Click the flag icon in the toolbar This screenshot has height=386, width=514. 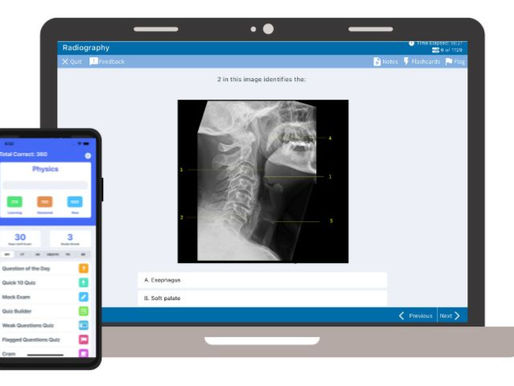(x=449, y=62)
